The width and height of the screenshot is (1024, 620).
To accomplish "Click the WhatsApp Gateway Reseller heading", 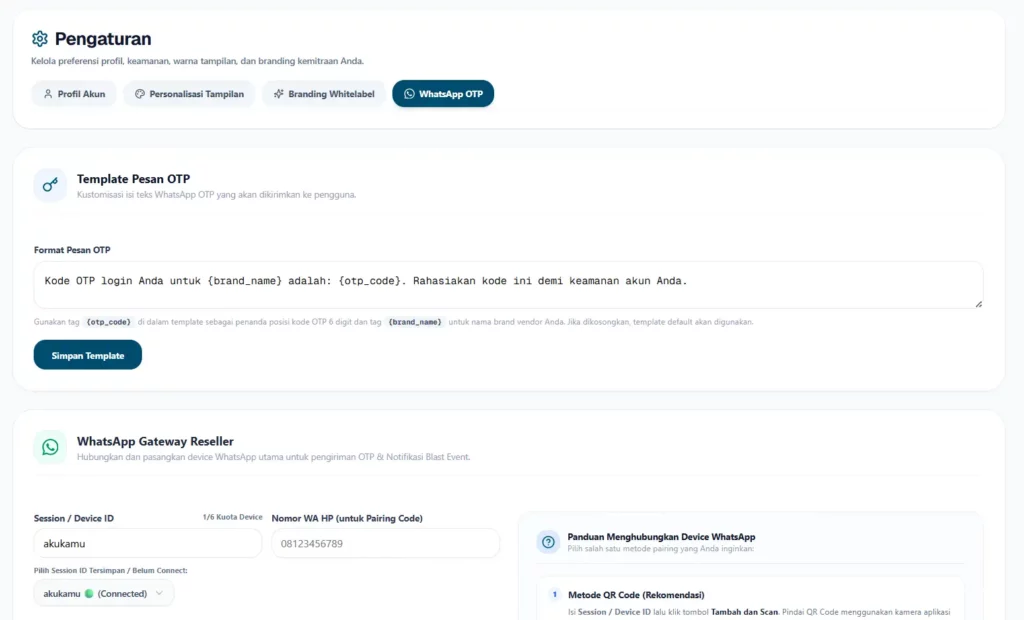I will (x=155, y=441).
